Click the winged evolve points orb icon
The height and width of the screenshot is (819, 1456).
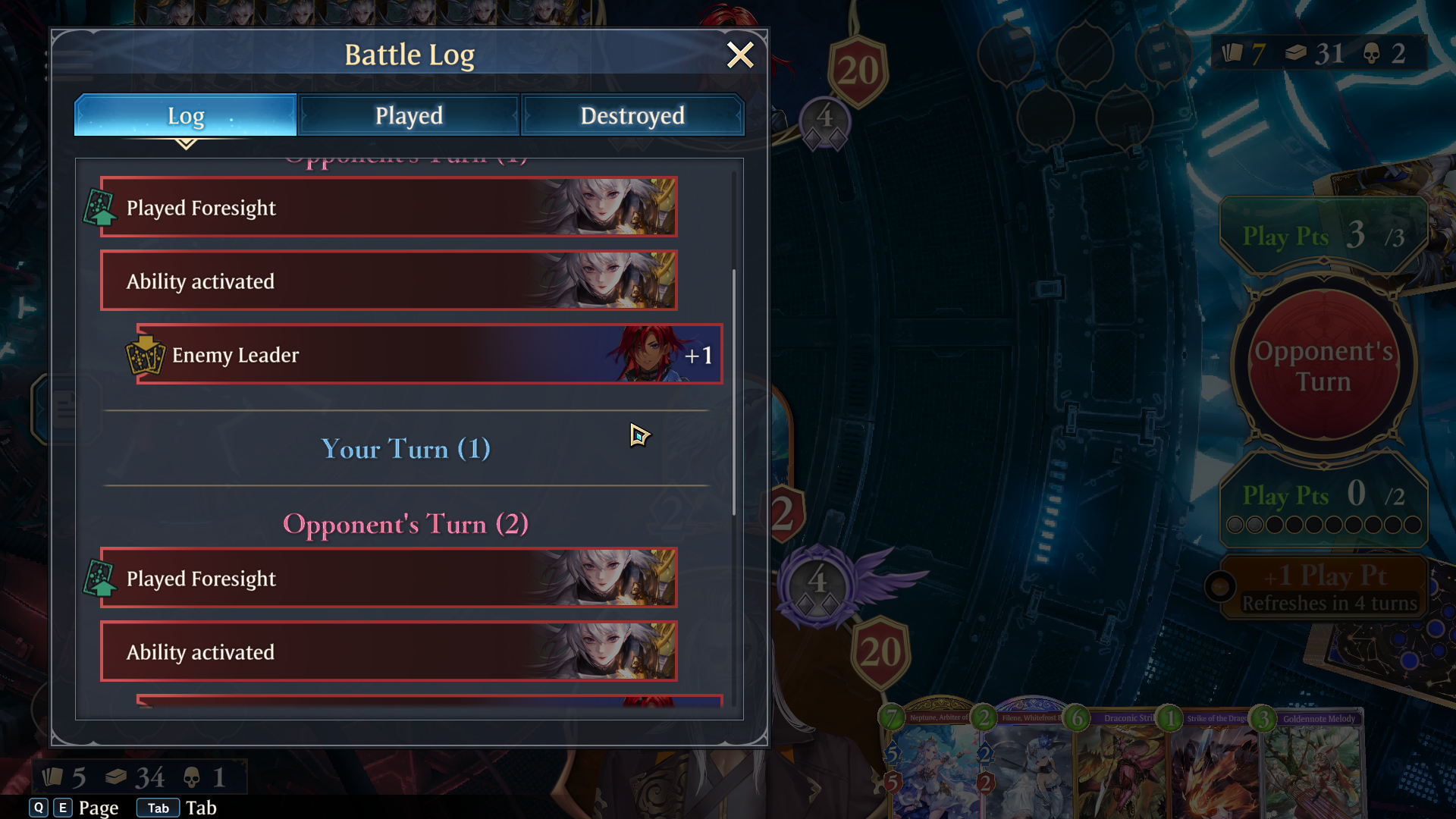tap(818, 585)
